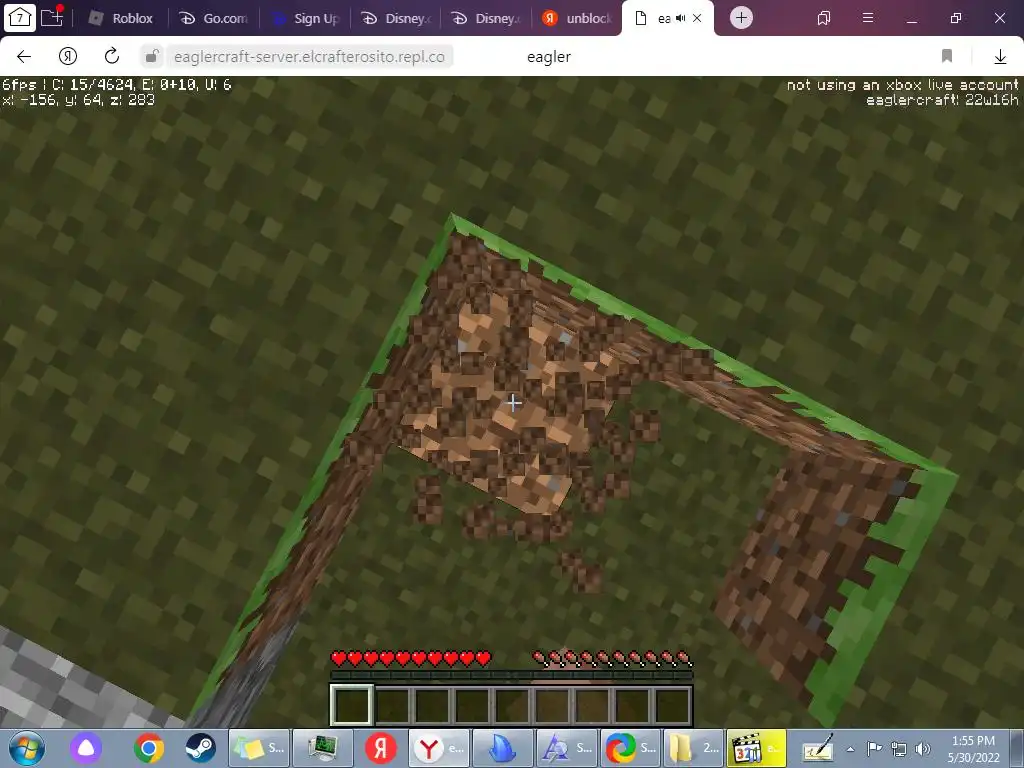Go back with the back arrow
The image size is (1024, 768).
click(x=24, y=57)
